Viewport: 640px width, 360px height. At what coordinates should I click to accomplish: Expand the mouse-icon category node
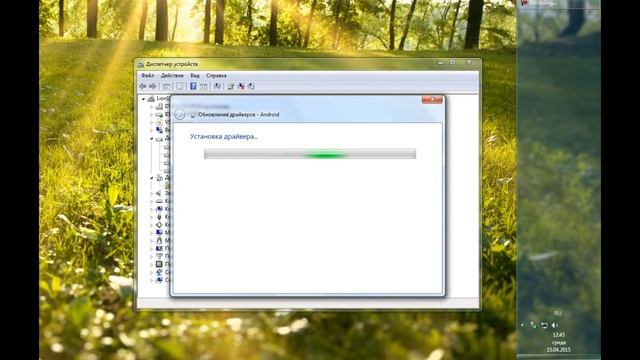click(151, 241)
